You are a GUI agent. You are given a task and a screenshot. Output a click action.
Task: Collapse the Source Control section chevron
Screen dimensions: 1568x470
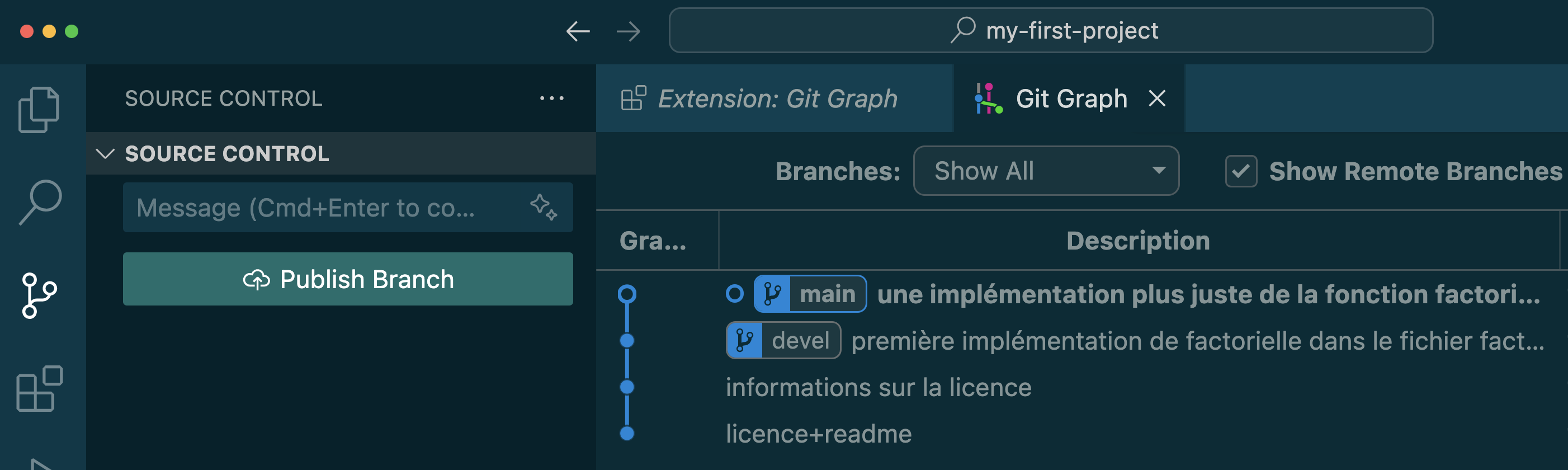click(105, 154)
